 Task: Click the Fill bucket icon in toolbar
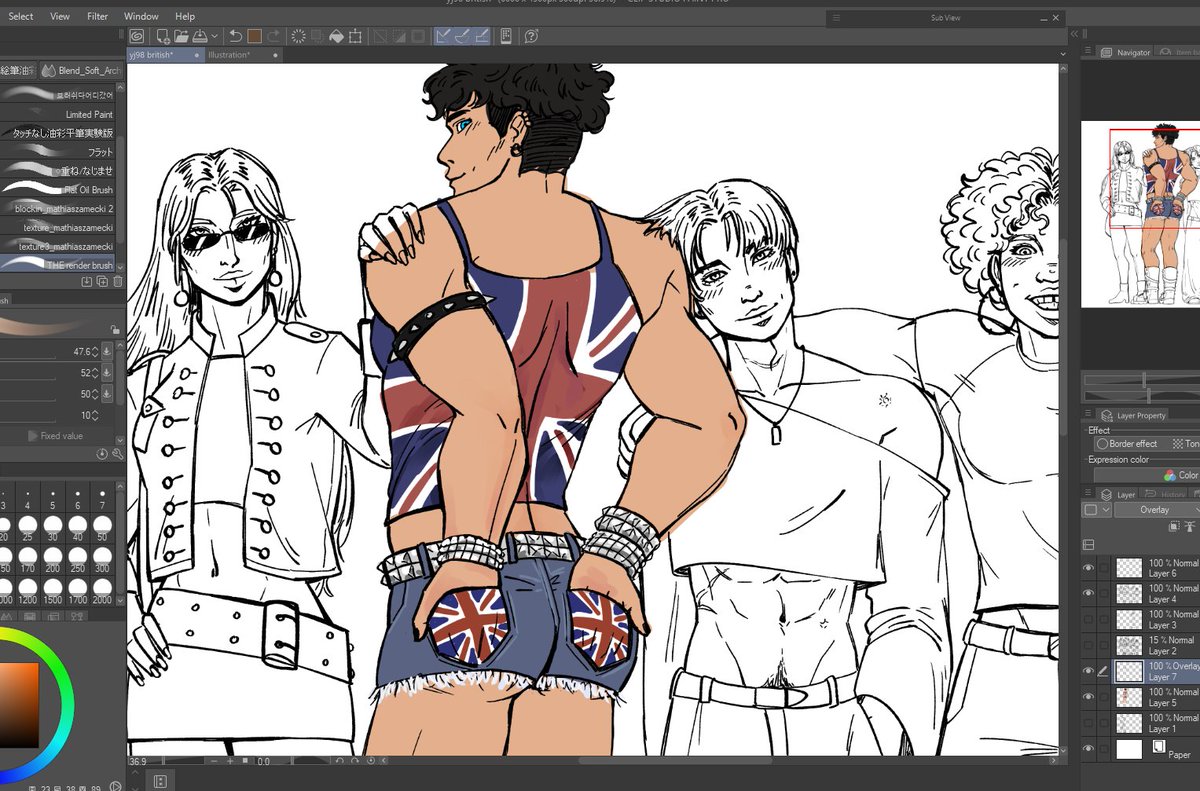click(x=337, y=36)
